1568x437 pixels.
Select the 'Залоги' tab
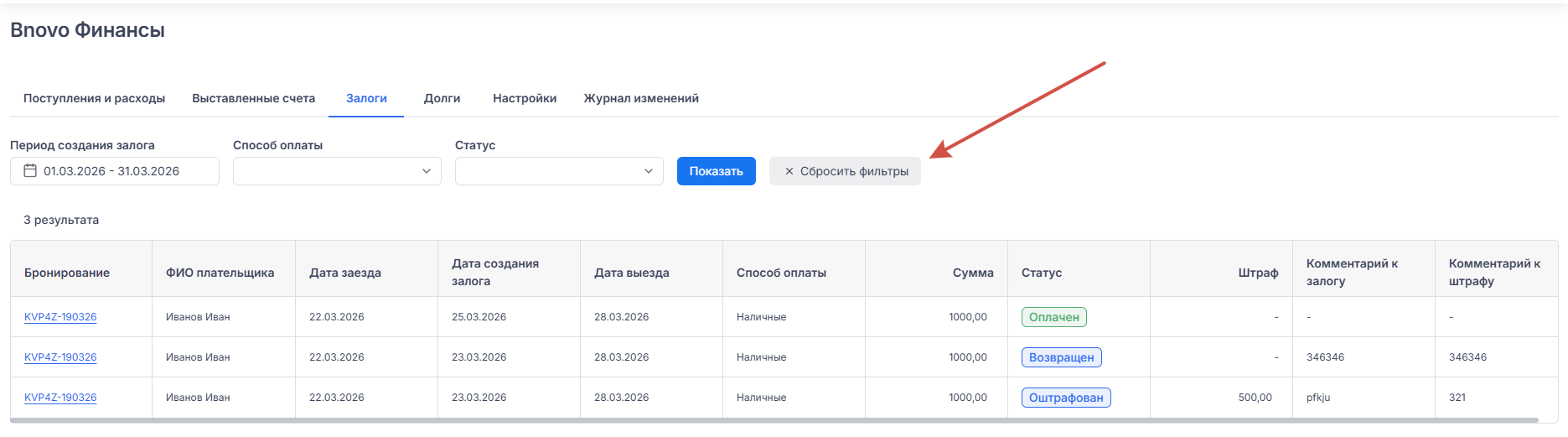366,98
